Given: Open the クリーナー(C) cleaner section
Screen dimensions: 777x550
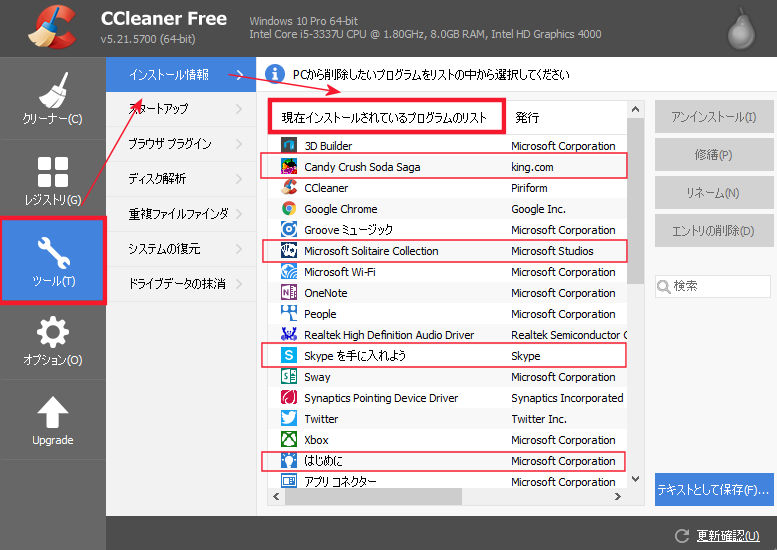Looking at the screenshot, I should (53, 98).
